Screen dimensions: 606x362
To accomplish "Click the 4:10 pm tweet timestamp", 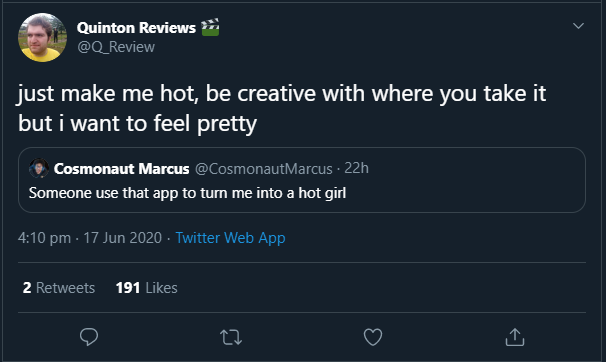I will click(x=44, y=238).
